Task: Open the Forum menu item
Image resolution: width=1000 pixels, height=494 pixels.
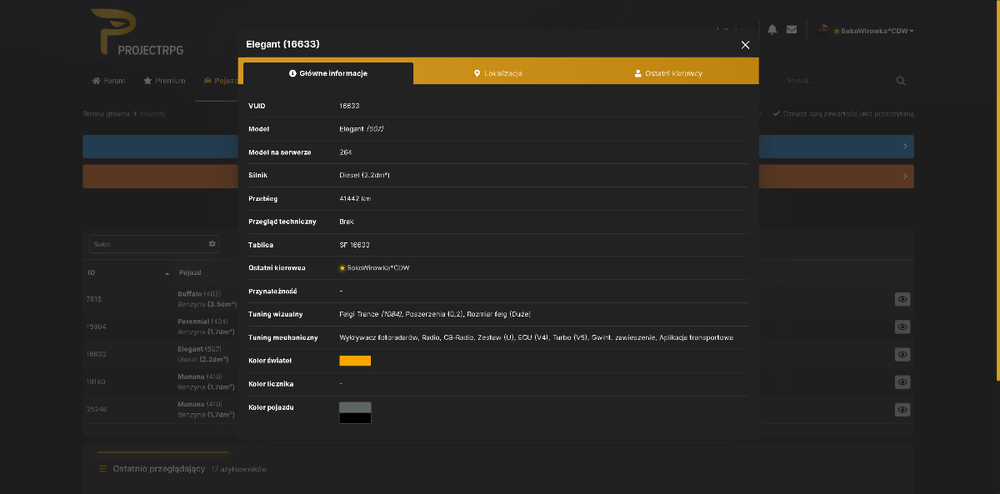Action: [x=108, y=81]
